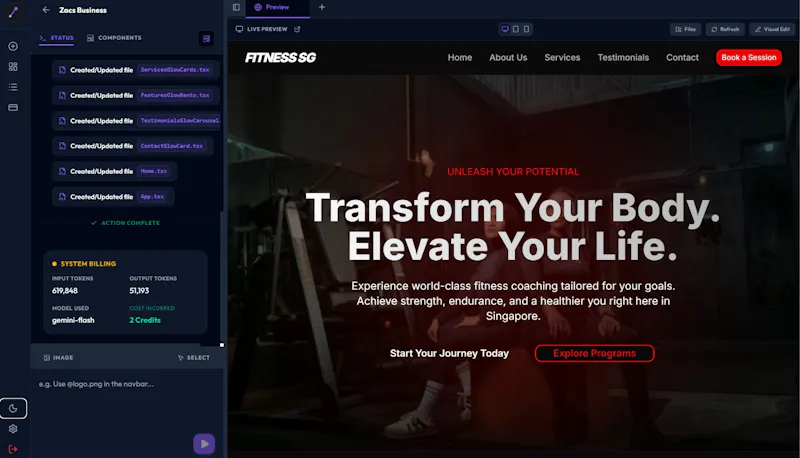
Task: Select the Preview tab
Action: coord(278,8)
